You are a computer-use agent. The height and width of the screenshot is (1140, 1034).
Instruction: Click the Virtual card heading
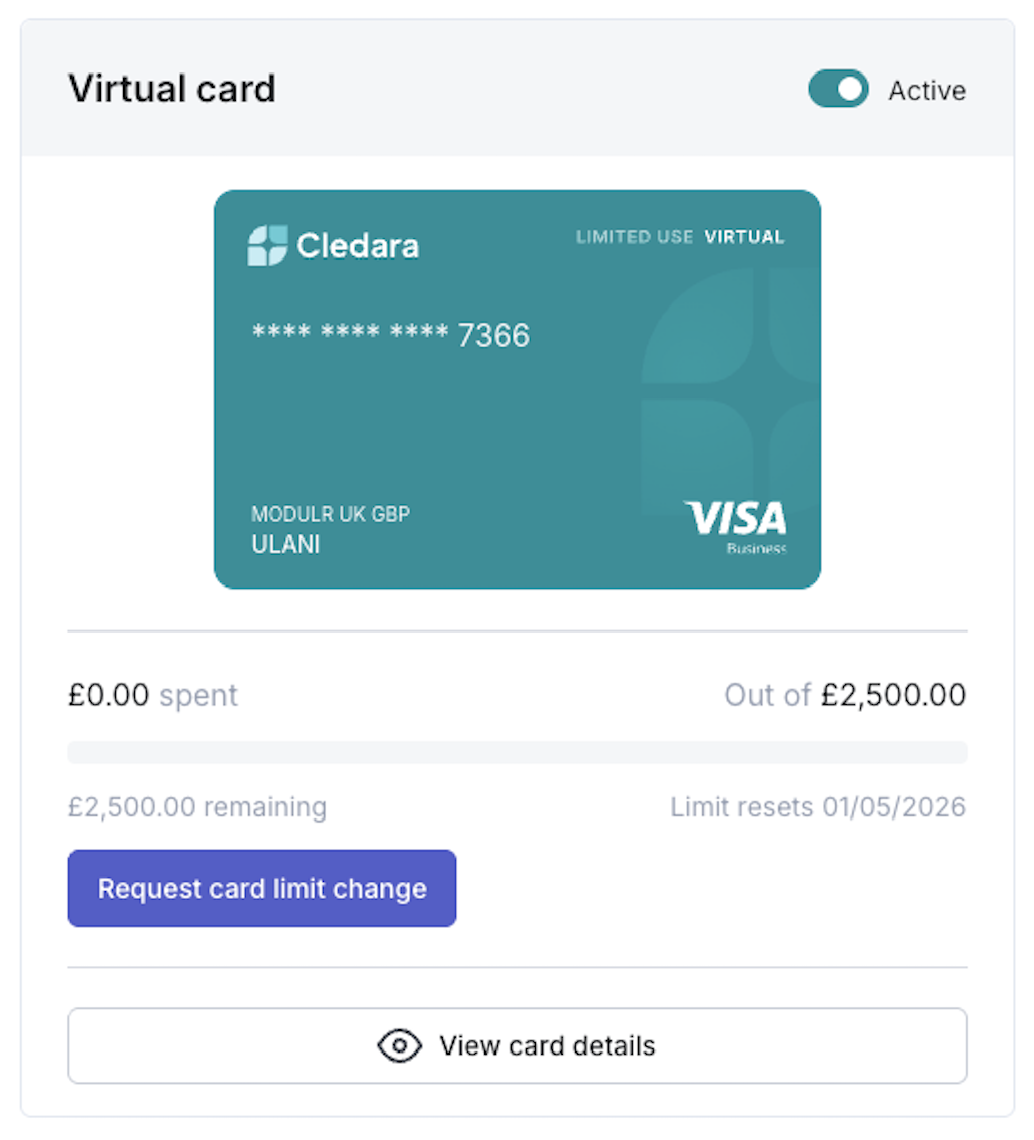(172, 89)
